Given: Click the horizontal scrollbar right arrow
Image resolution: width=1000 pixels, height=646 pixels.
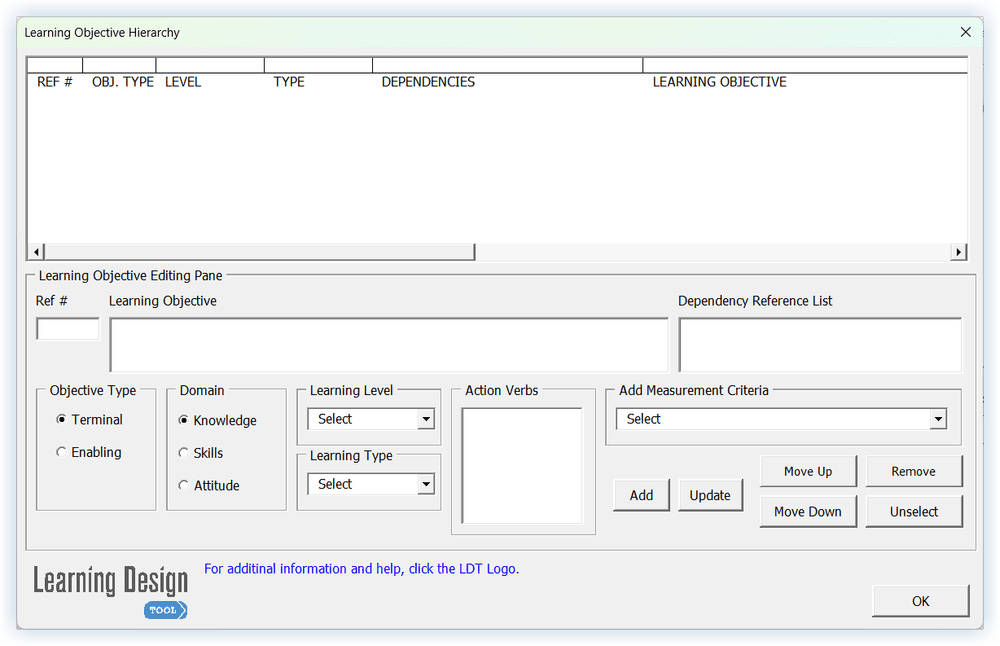Looking at the screenshot, I should (x=958, y=252).
